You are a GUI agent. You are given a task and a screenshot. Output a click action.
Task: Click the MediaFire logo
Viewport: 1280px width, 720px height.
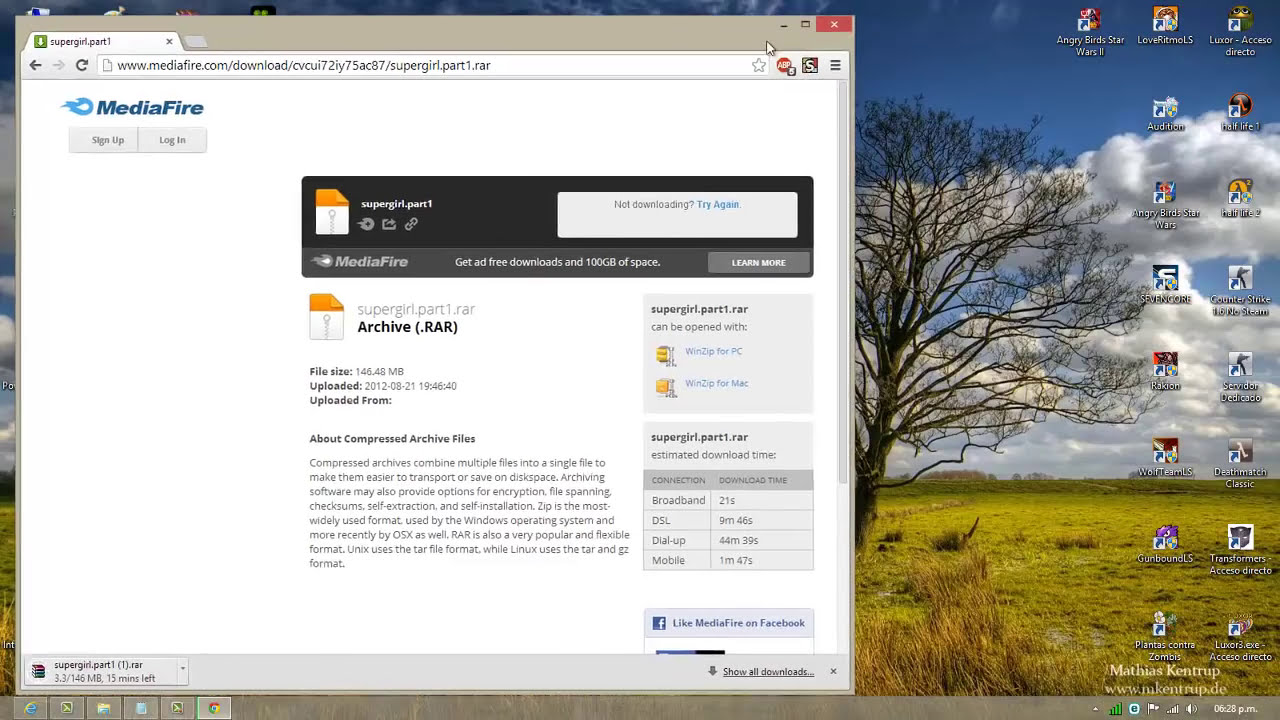132,107
